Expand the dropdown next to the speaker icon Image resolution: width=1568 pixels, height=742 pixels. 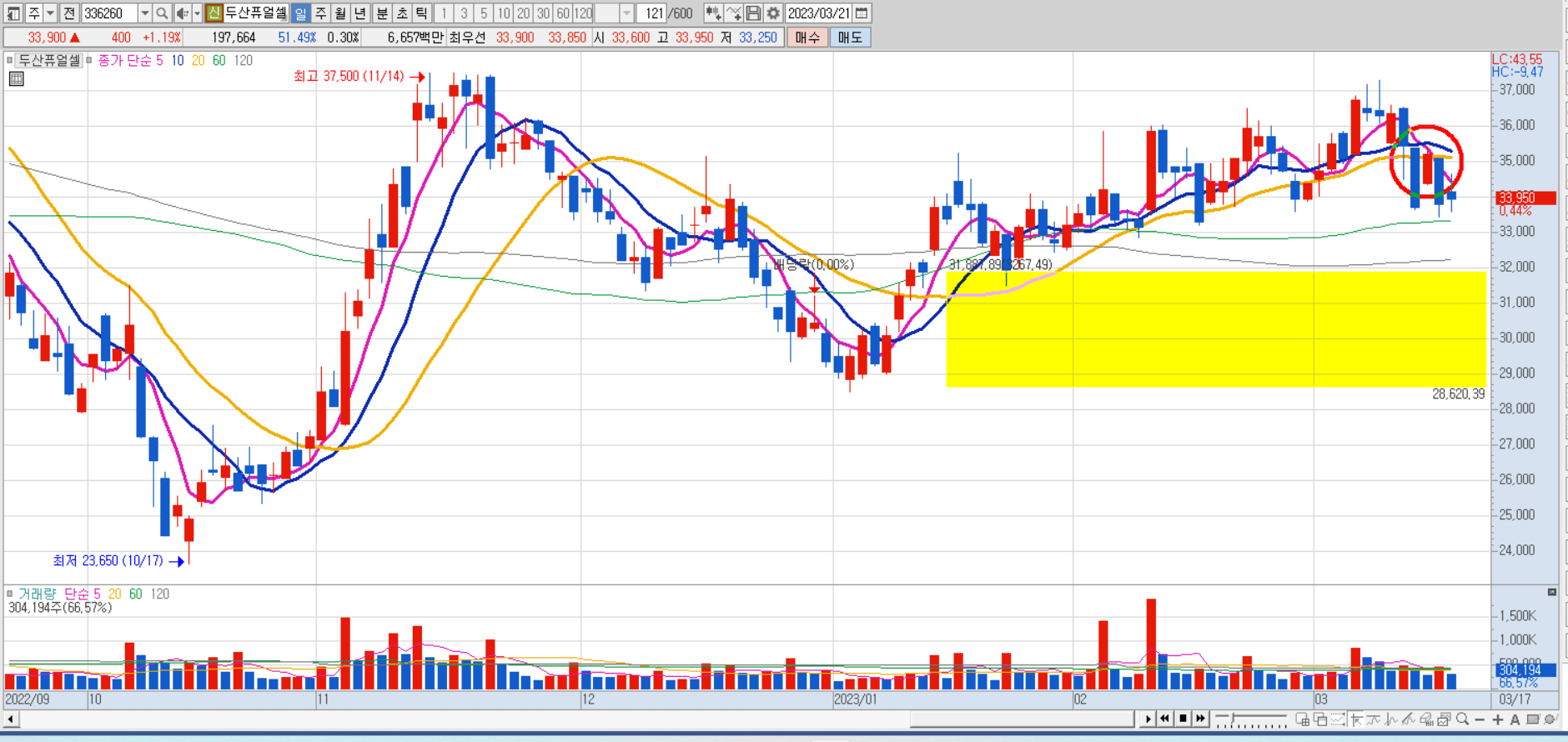coord(197,13)
